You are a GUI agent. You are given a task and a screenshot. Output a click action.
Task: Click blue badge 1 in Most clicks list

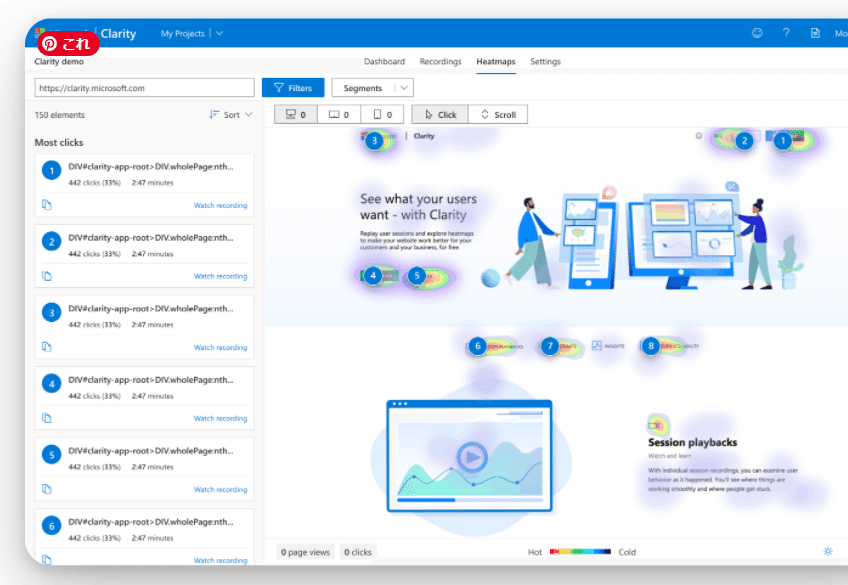(x=51, y=171)
